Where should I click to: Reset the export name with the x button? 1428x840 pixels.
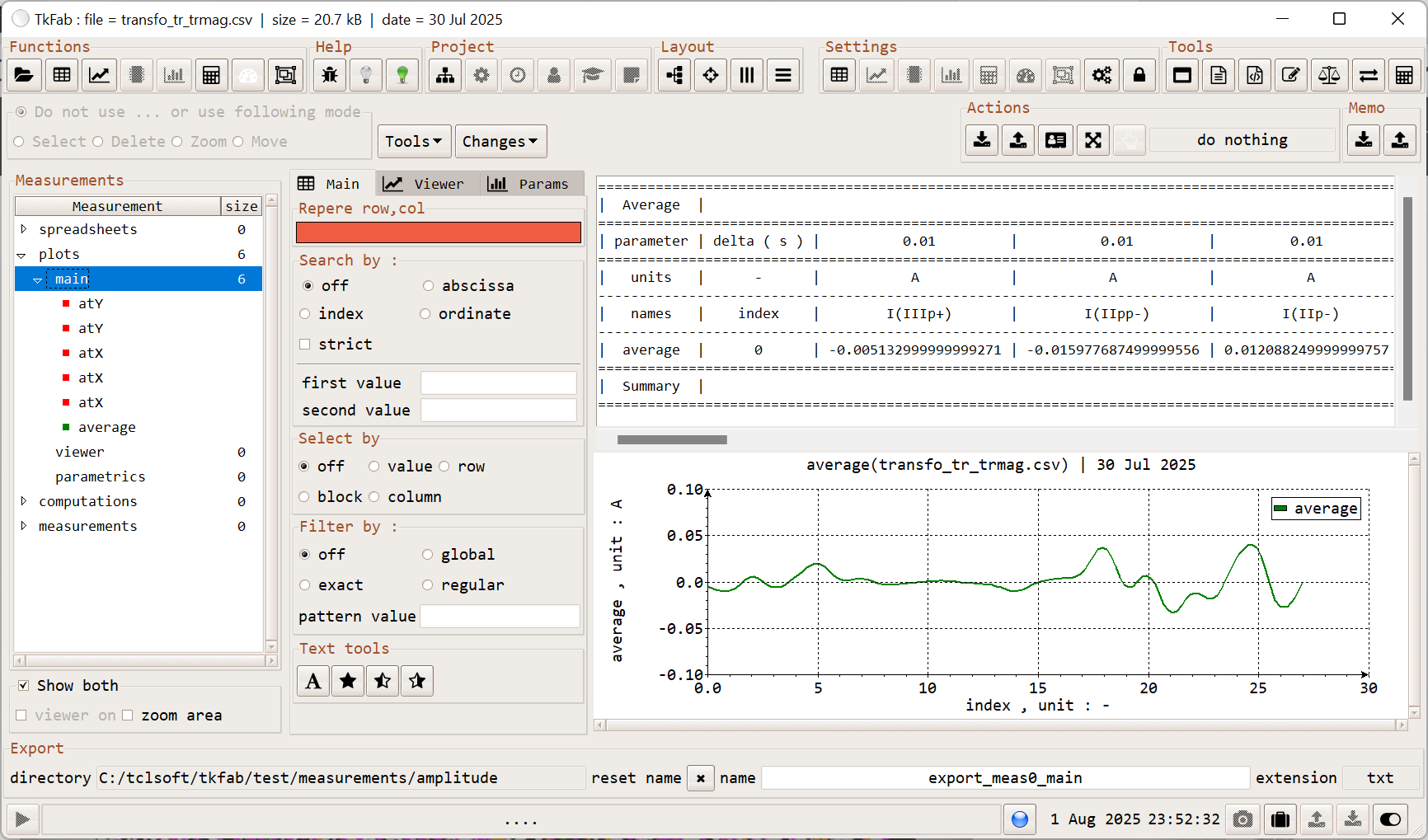[700, 777]
